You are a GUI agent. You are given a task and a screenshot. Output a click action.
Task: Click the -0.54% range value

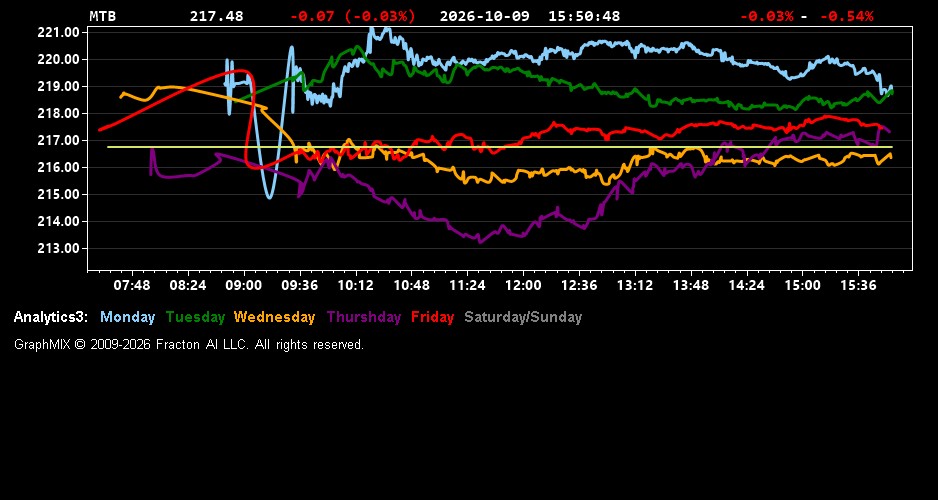[846, 16]
